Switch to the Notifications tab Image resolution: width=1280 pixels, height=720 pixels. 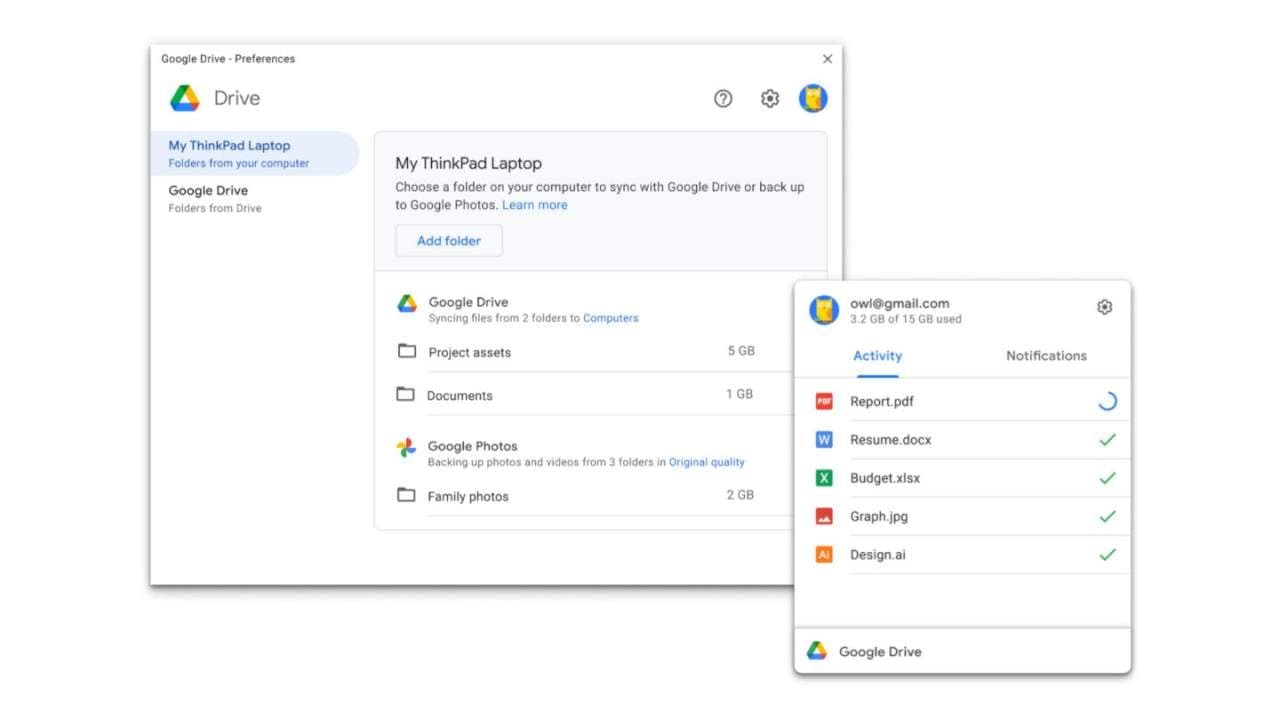click(x=1045, y=355)
